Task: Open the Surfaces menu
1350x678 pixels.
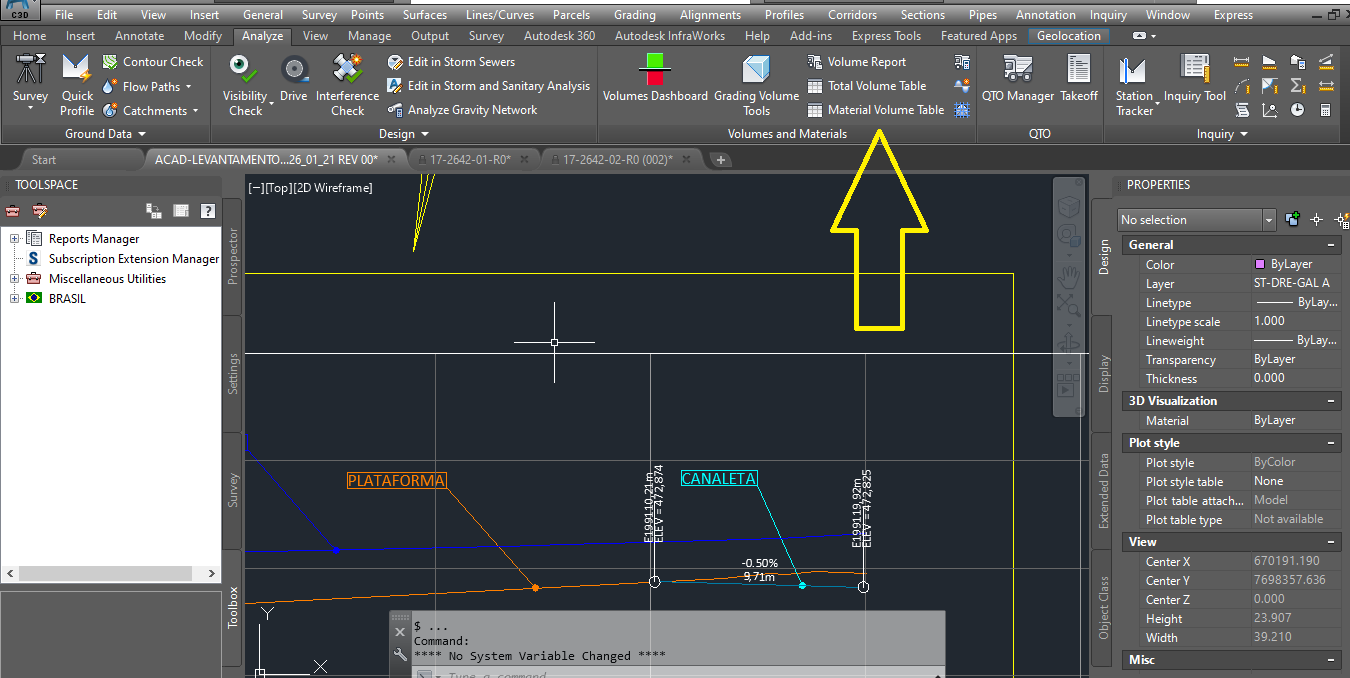Action: (x=425, y=15)
